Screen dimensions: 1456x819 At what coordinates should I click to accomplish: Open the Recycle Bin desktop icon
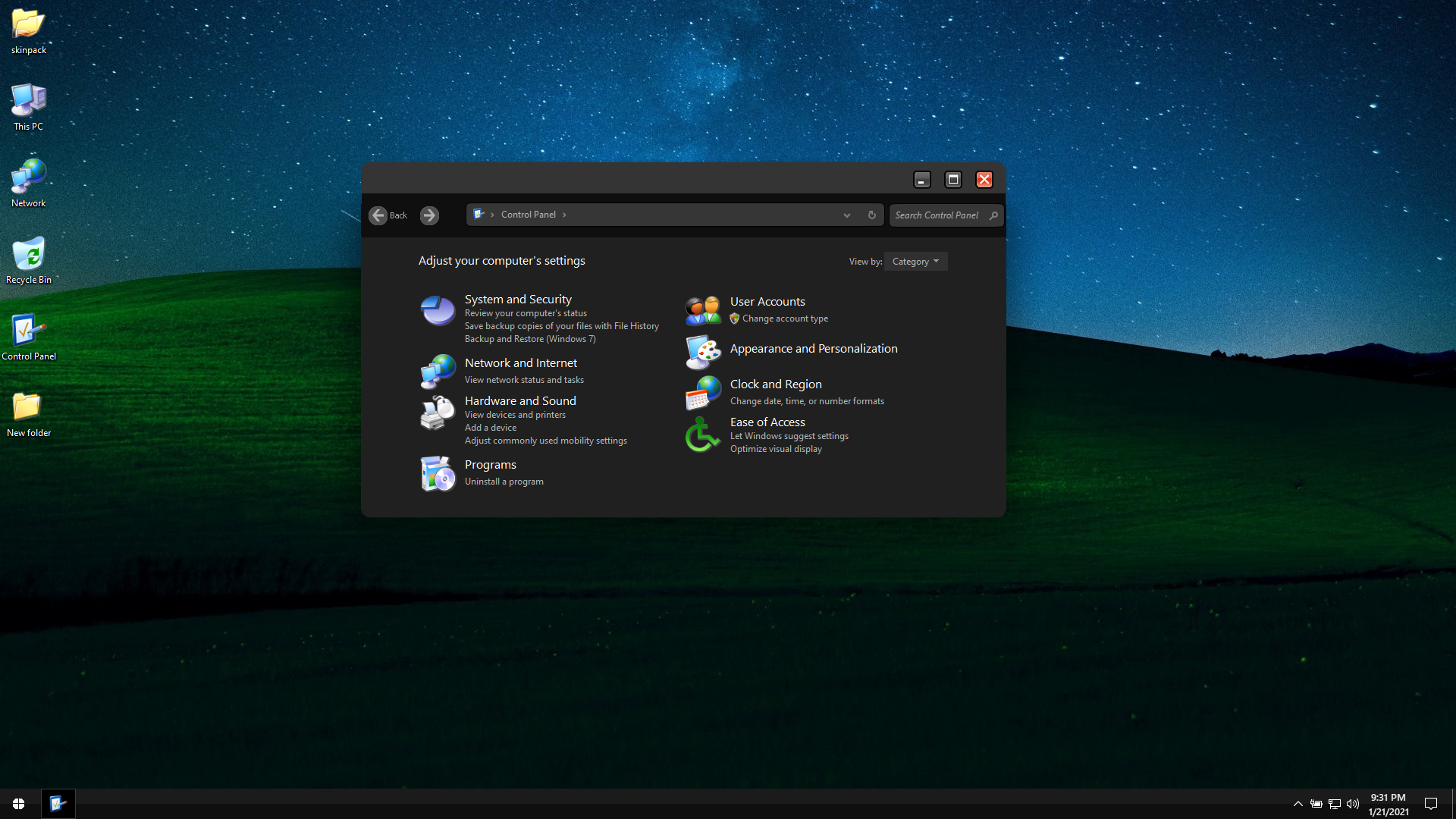29,255
